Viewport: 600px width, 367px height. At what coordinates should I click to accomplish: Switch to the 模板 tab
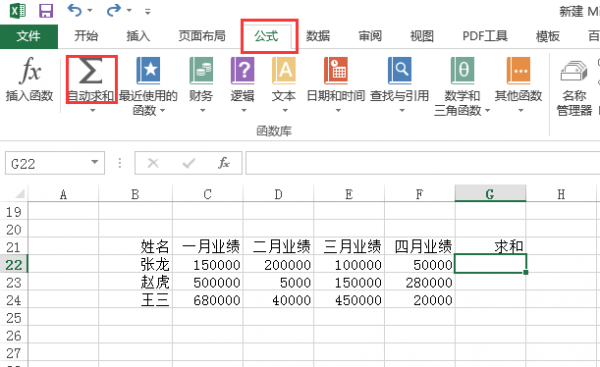(548, 36)
